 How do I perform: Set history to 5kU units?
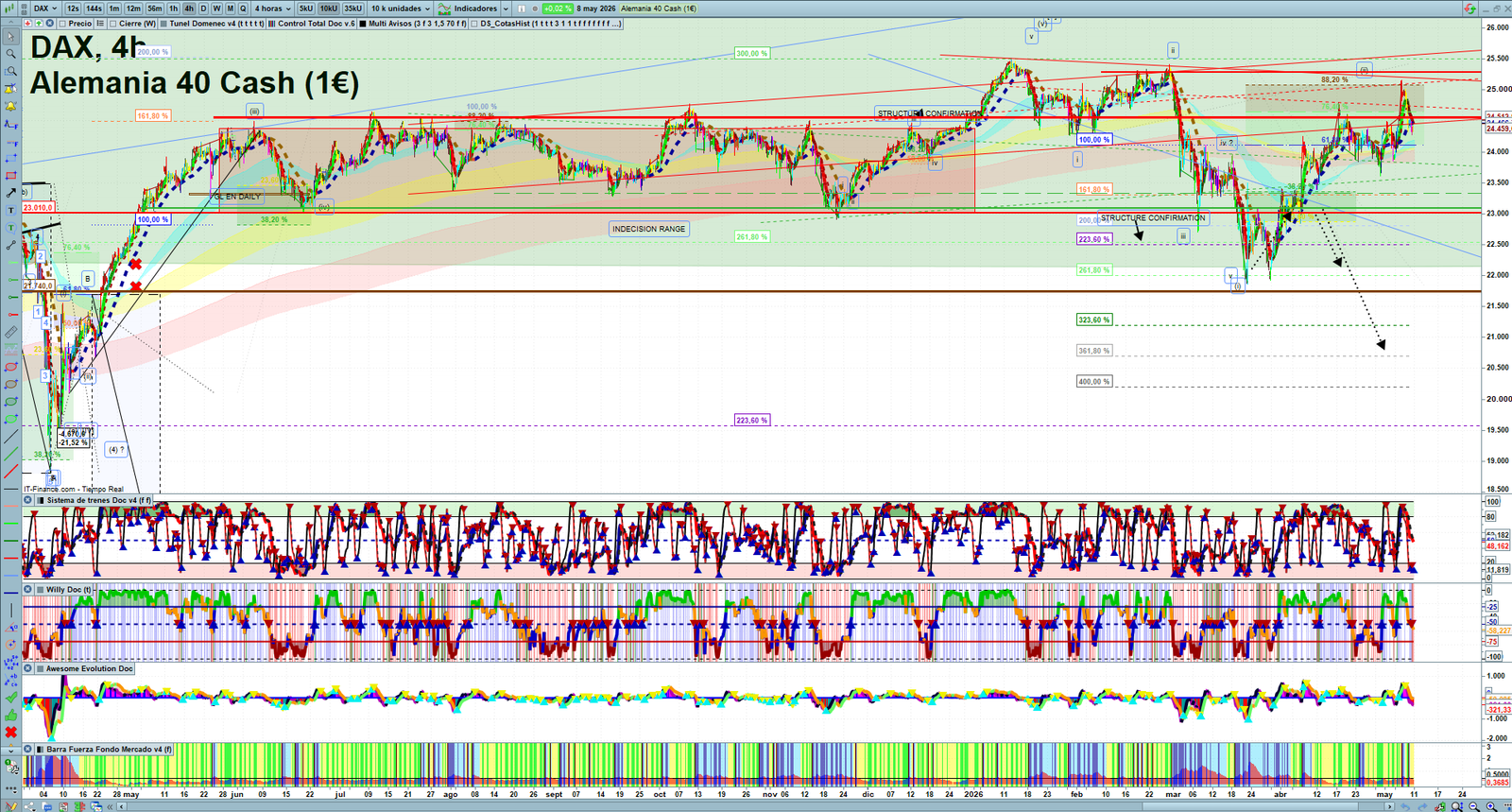coord(306,9)
